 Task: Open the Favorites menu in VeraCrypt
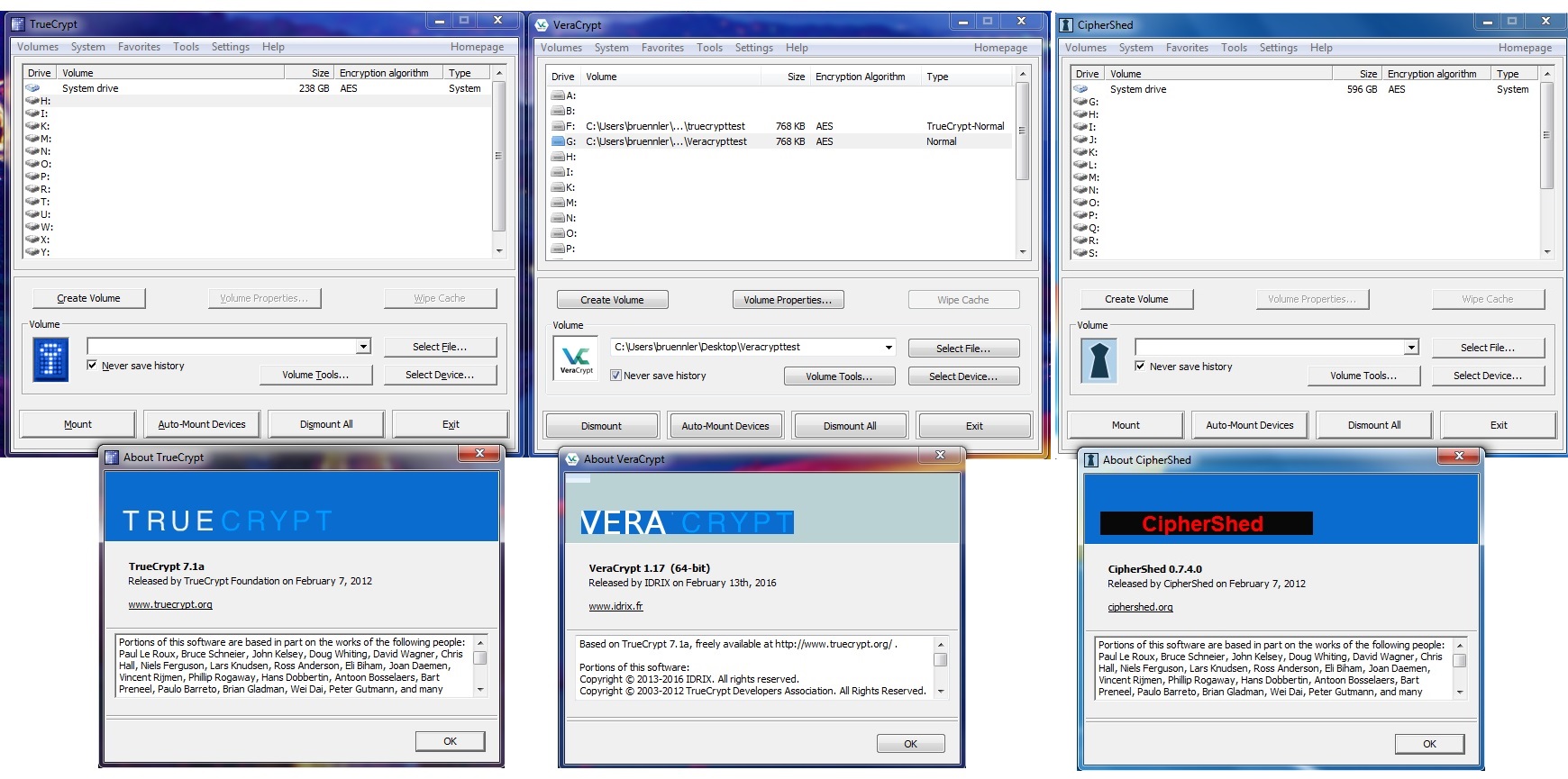click(662, 48)
